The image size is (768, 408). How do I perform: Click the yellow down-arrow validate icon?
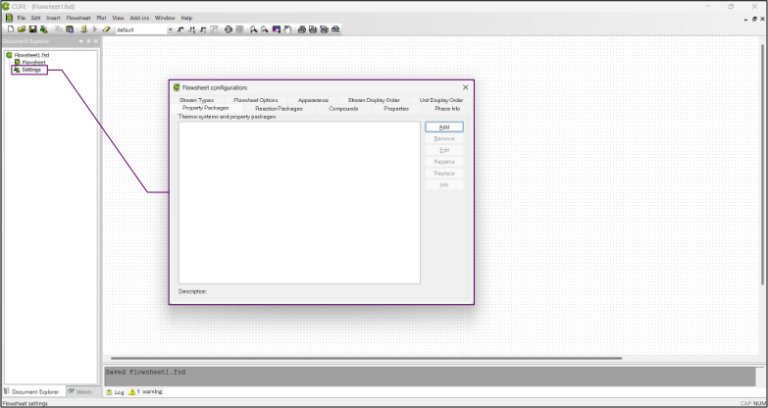pos(84,29)
